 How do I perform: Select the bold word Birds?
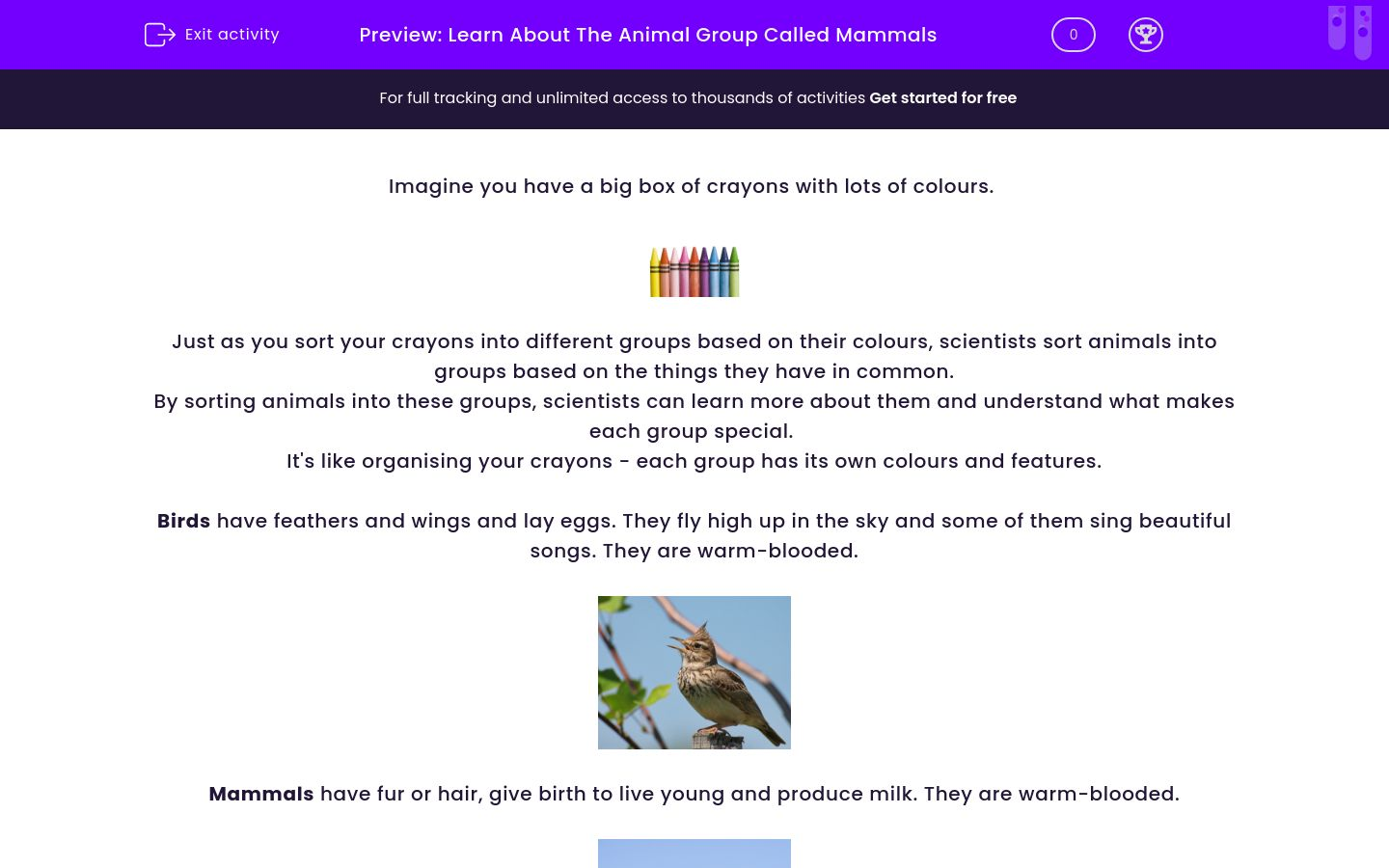[183, 521]
